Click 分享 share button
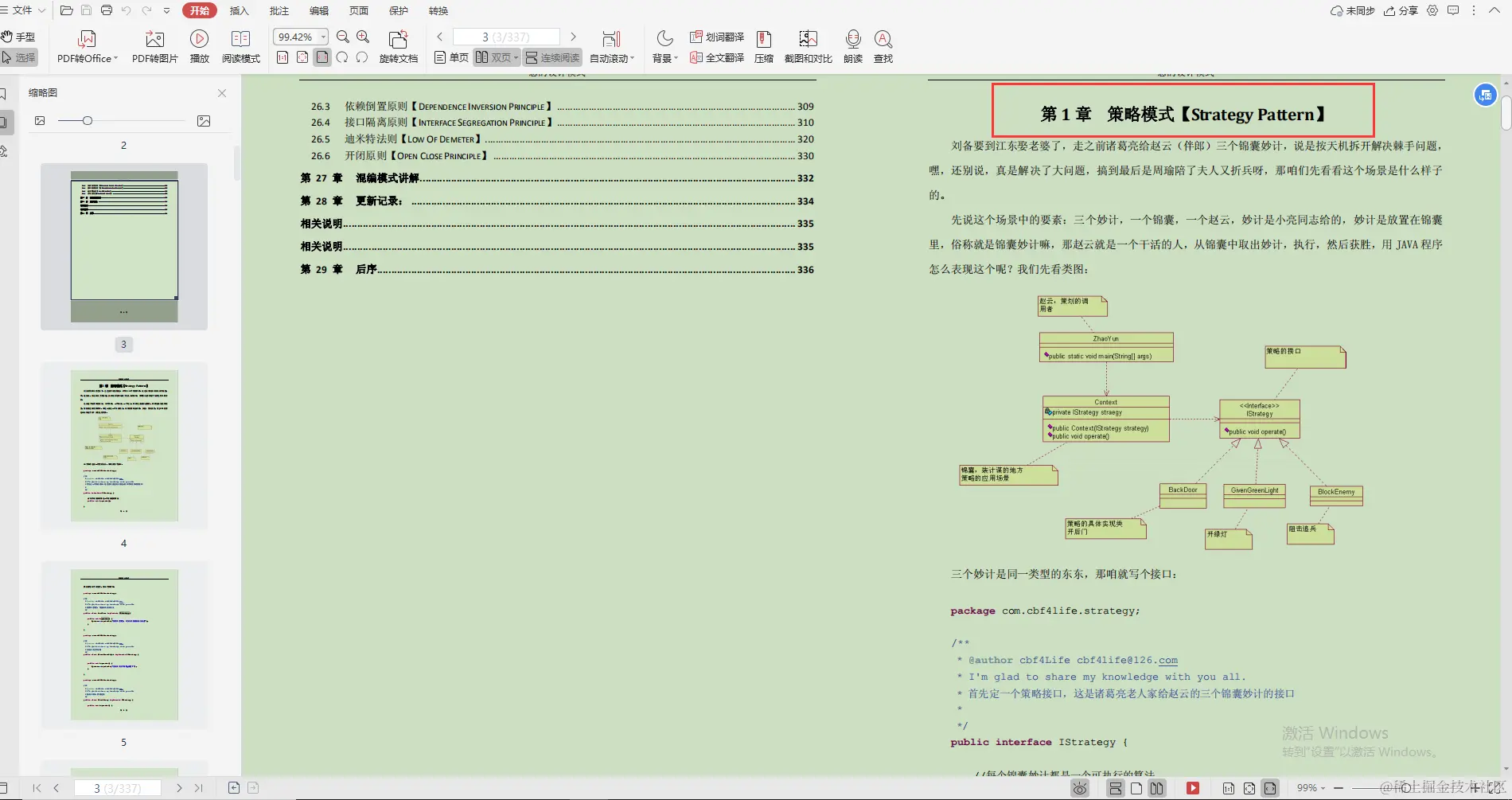1512x800 pixels. [1401, 10]
